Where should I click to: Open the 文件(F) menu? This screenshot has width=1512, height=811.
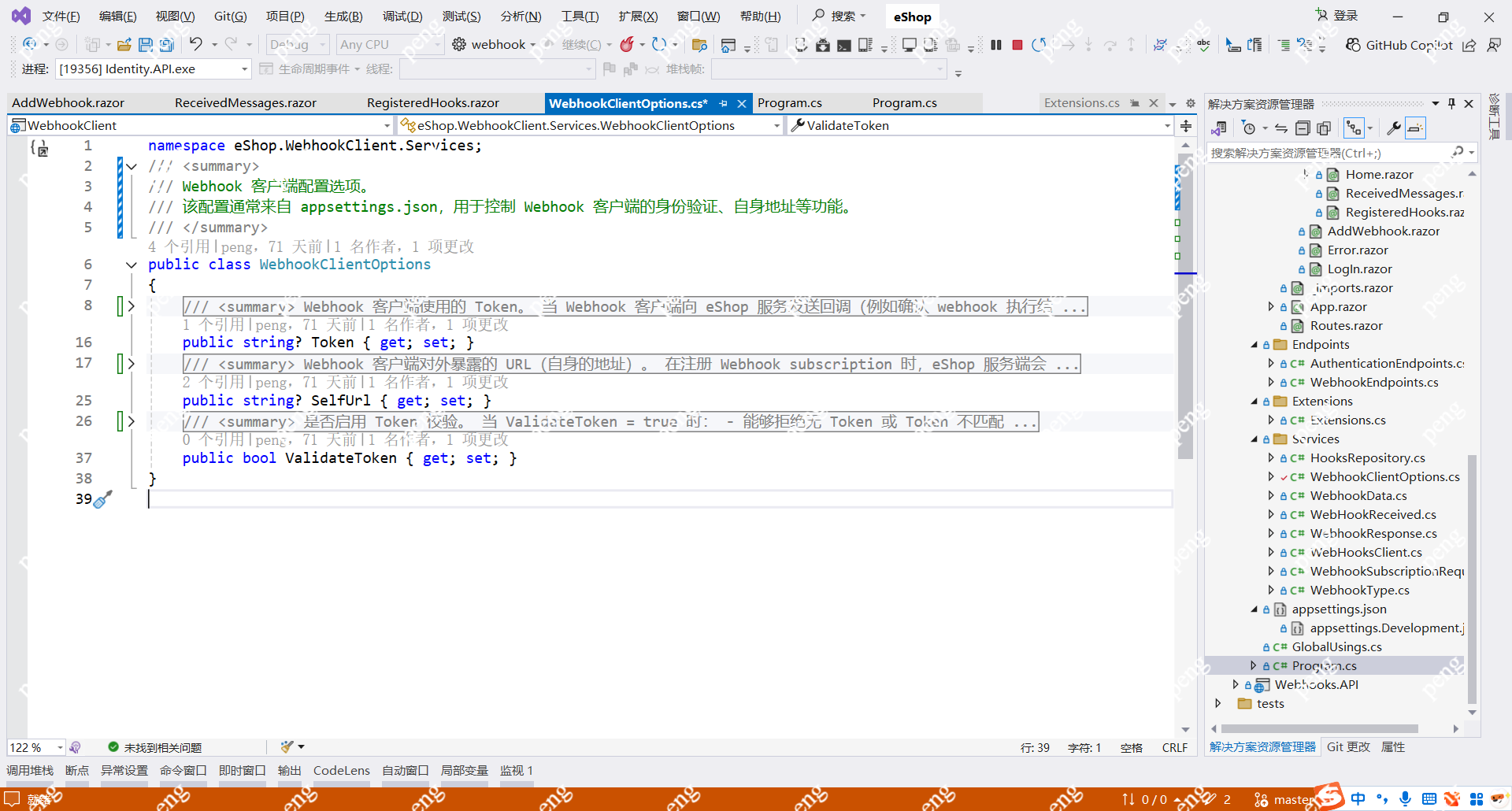(x=61, y=17)
